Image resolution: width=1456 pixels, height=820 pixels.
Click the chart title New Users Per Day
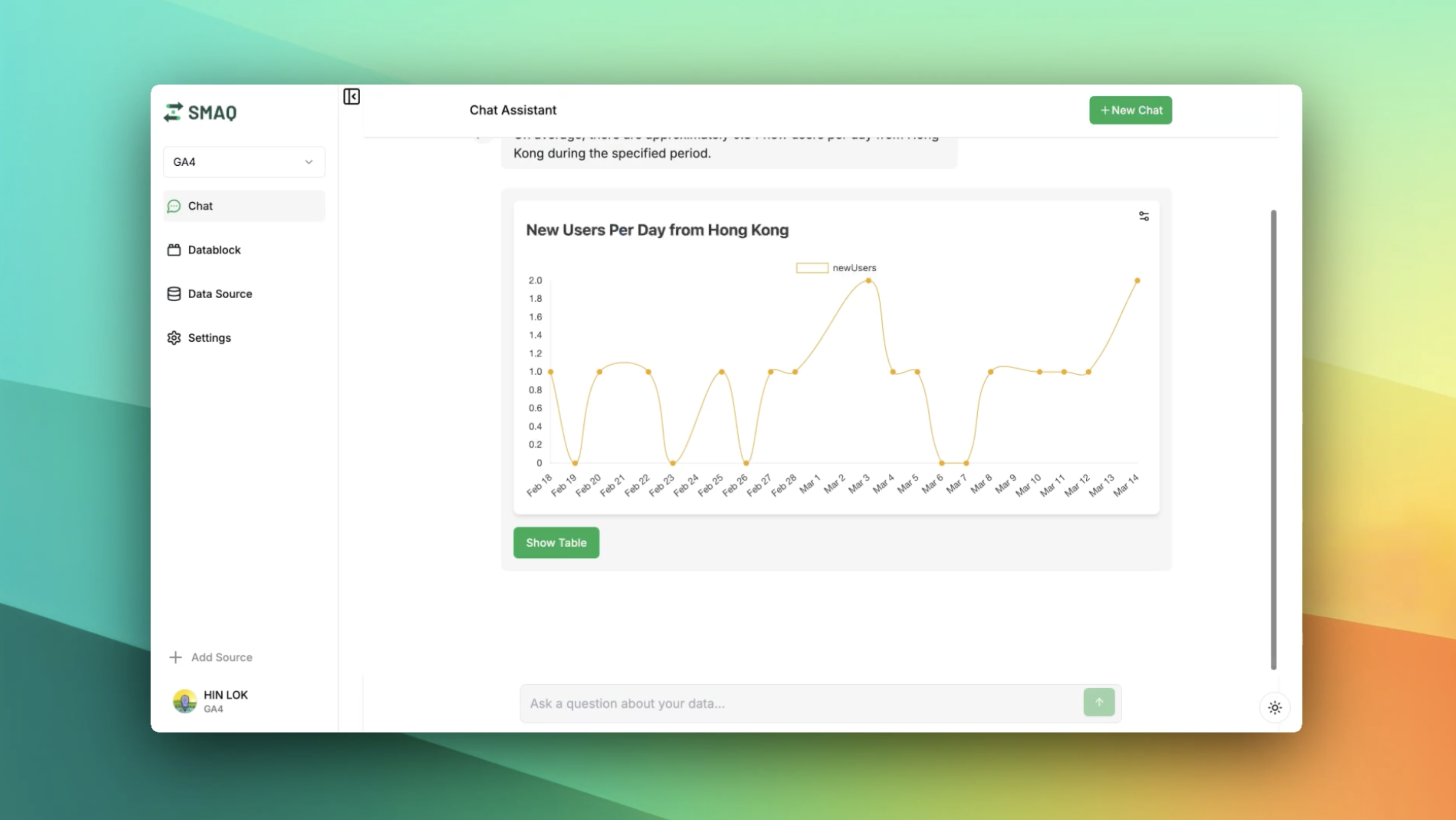pos(657,230)
